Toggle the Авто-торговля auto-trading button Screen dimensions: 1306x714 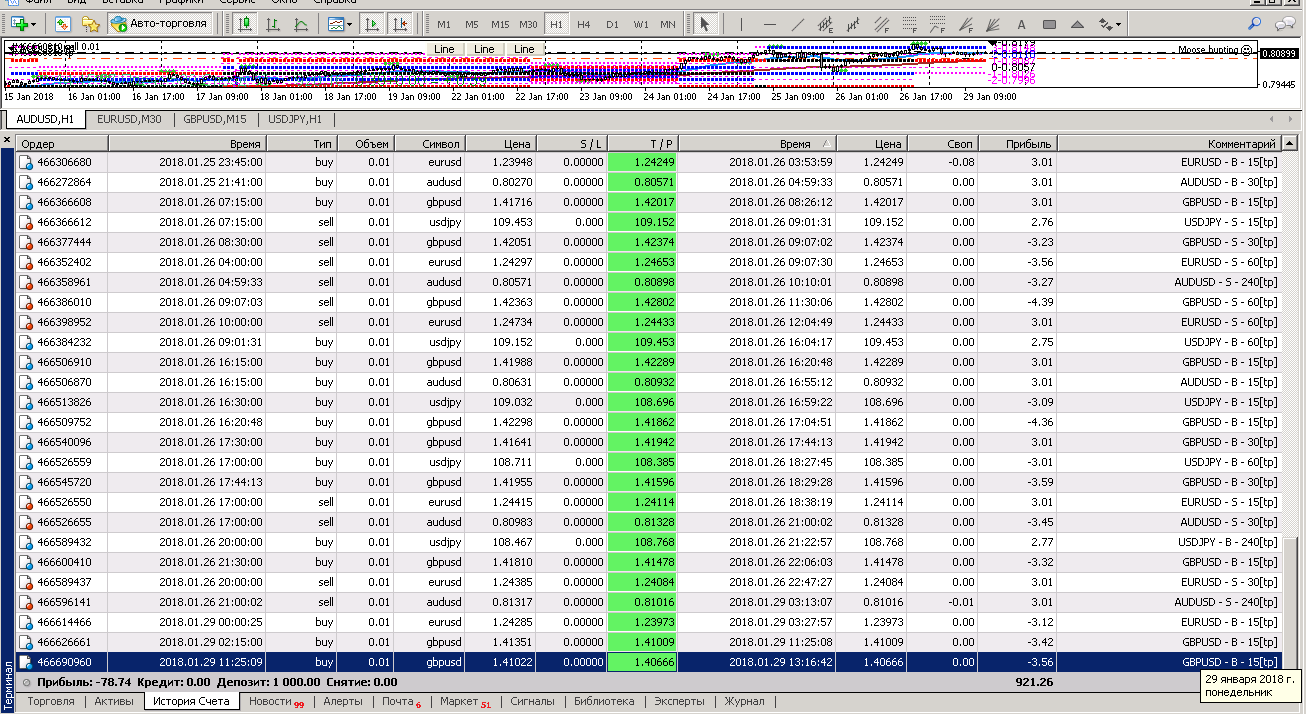point(160,22)
